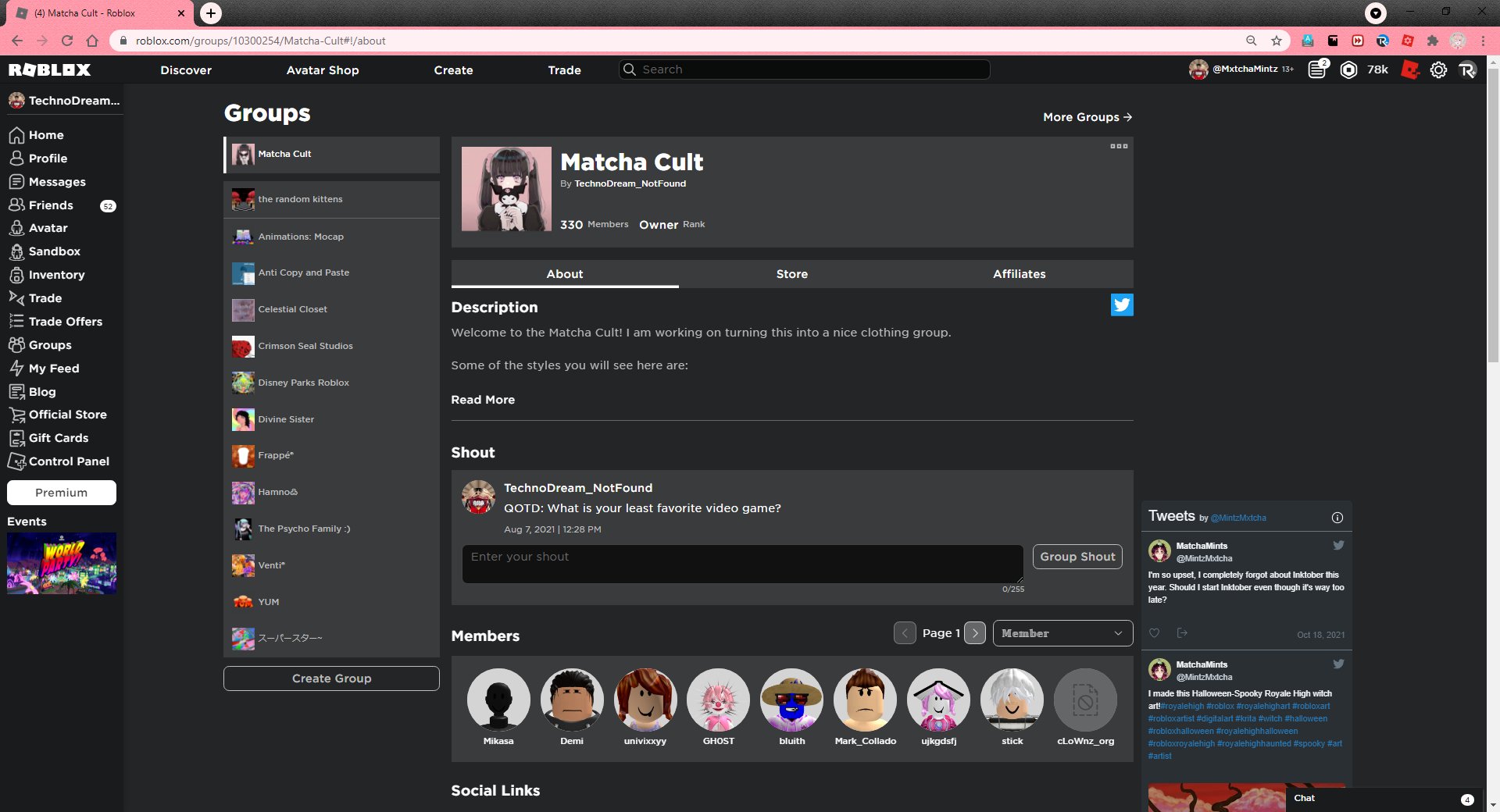Open Chrome's three-dot menu
1500x812 pixels.
(x=1483, y=41)
